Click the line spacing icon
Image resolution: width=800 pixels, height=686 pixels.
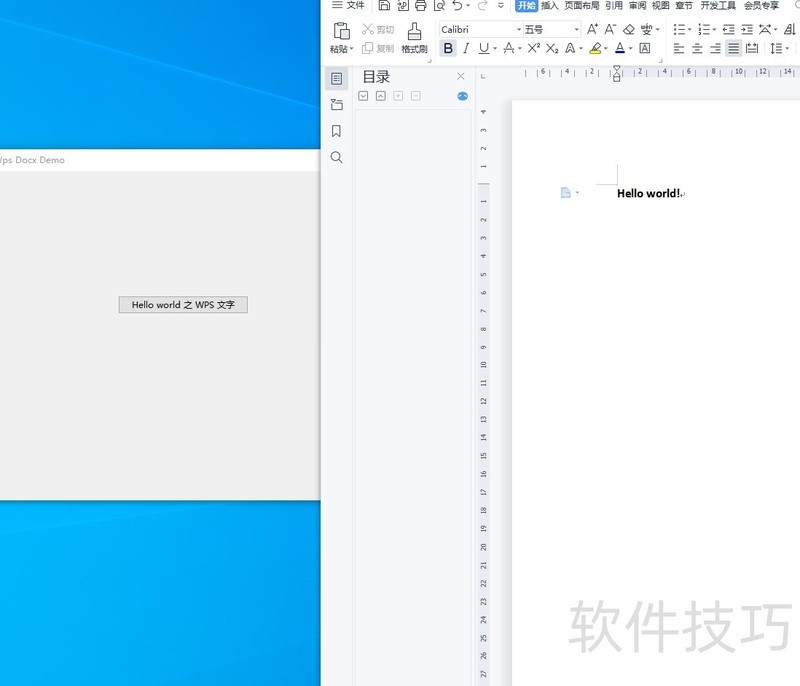[776, 48]
